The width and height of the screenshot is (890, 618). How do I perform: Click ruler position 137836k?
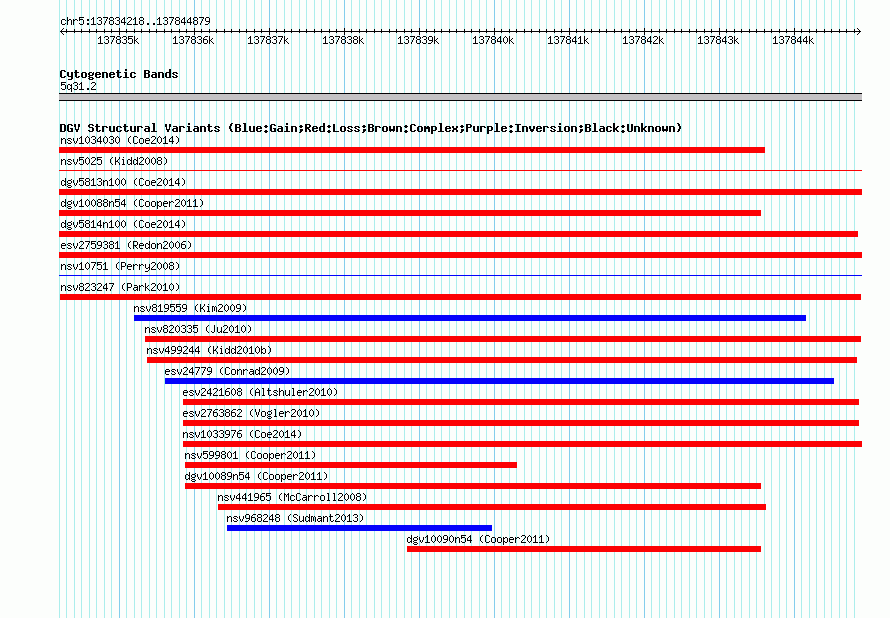[193, 40]
